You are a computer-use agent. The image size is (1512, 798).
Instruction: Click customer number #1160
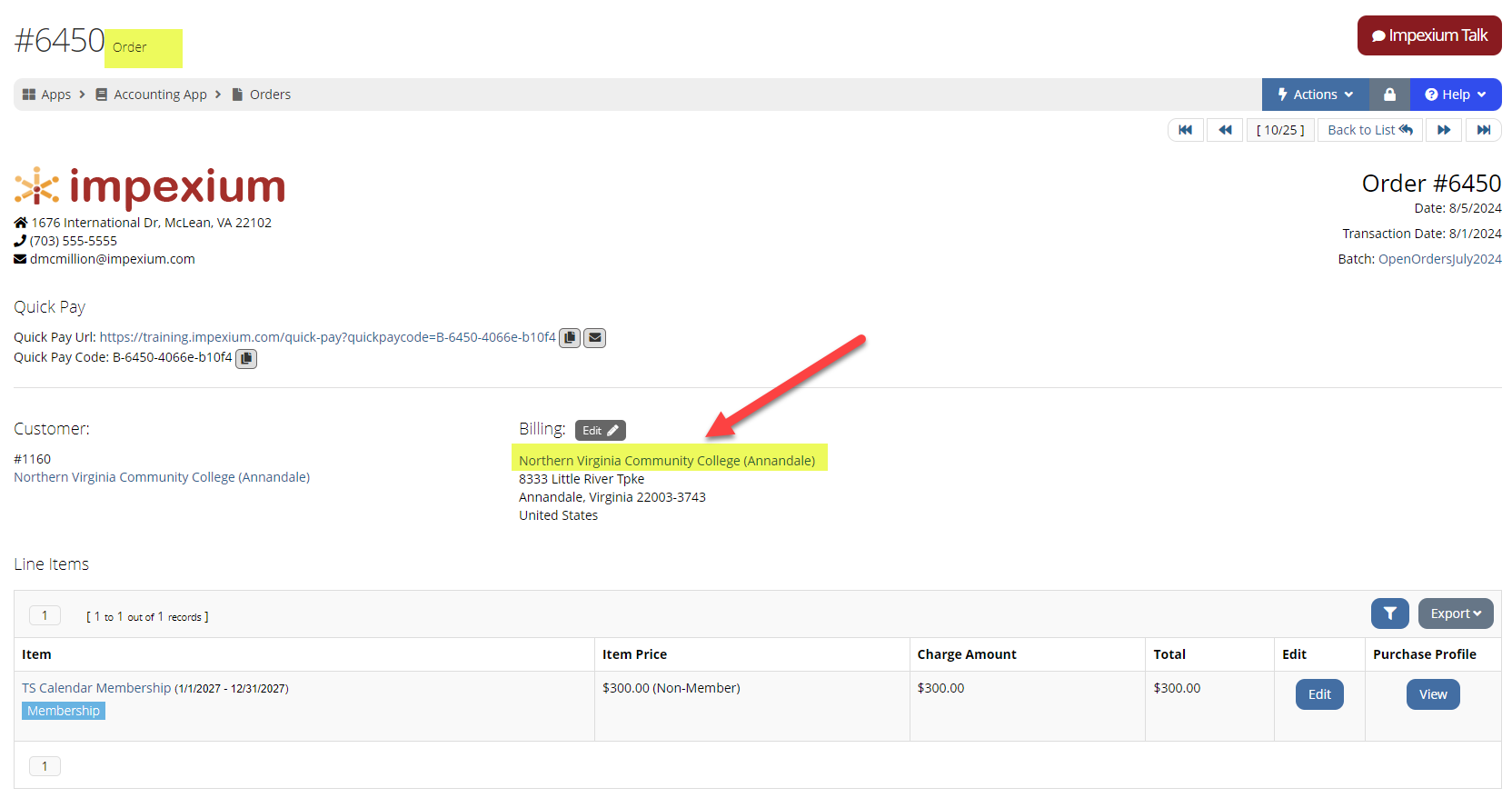tap(33, 459)
